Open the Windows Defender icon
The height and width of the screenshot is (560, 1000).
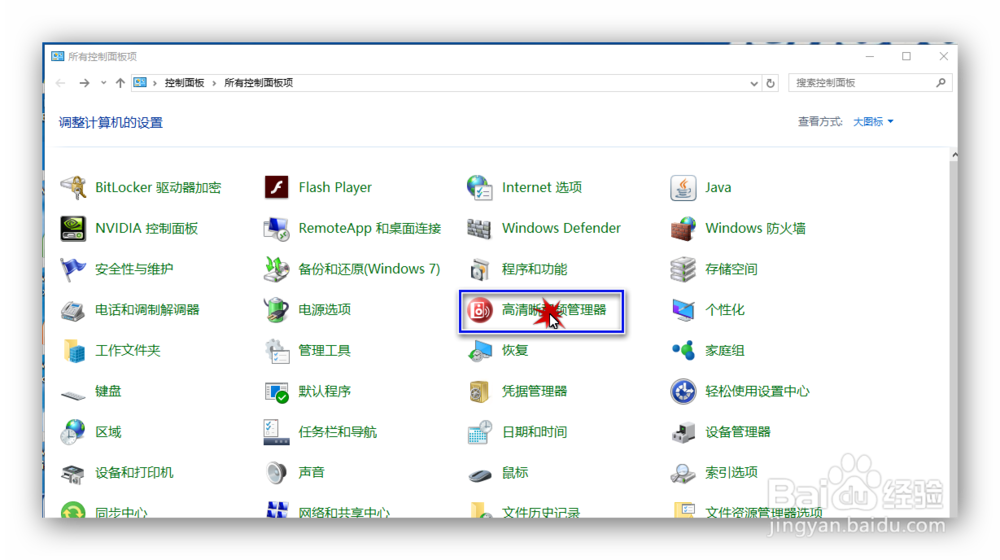[x=480, y=228]
